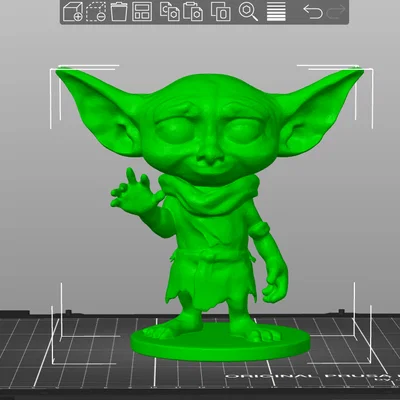400x400 pixels.
Task: Select the green goblin model
Action: click(210, 213)
